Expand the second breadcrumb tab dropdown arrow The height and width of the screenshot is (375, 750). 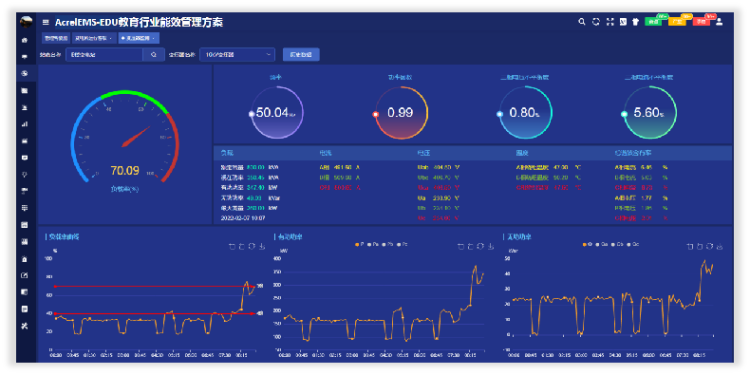[x=110, y=38]
